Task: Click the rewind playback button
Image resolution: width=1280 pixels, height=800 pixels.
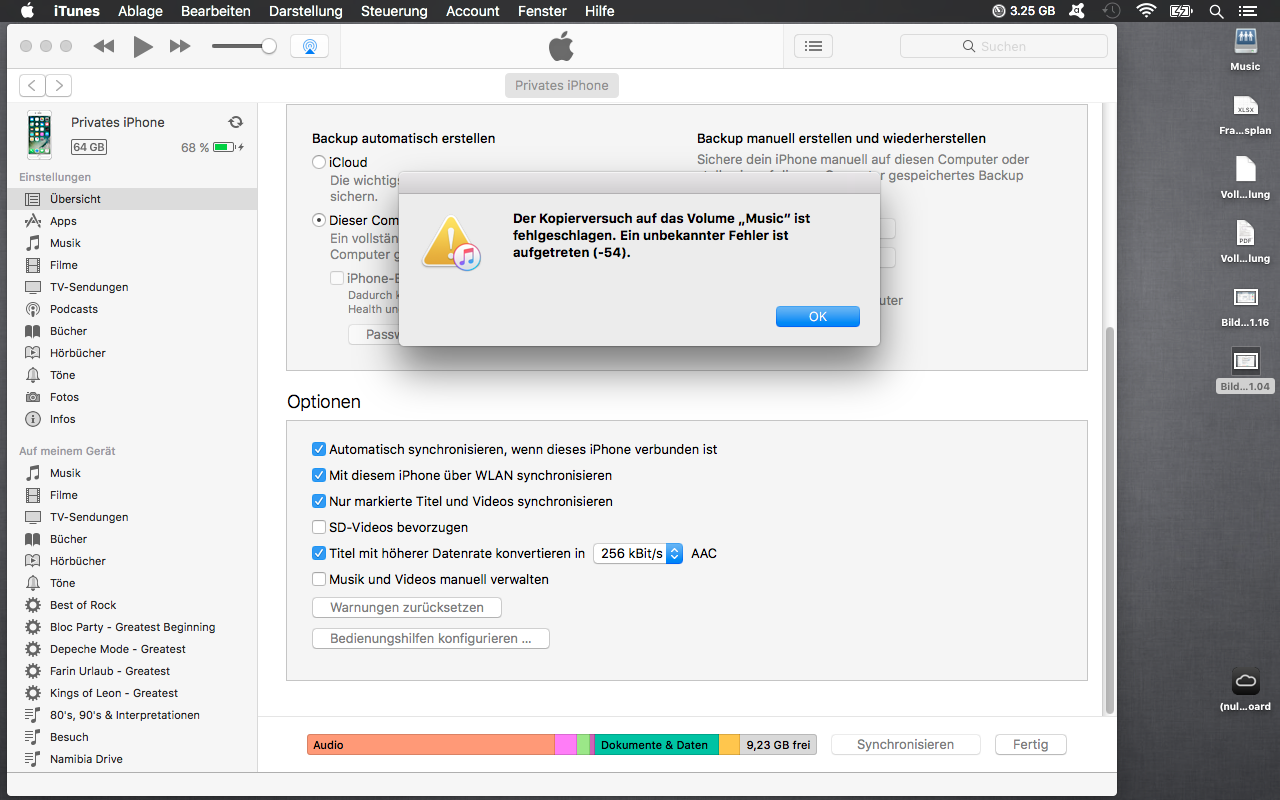Action: coord(104,46)
